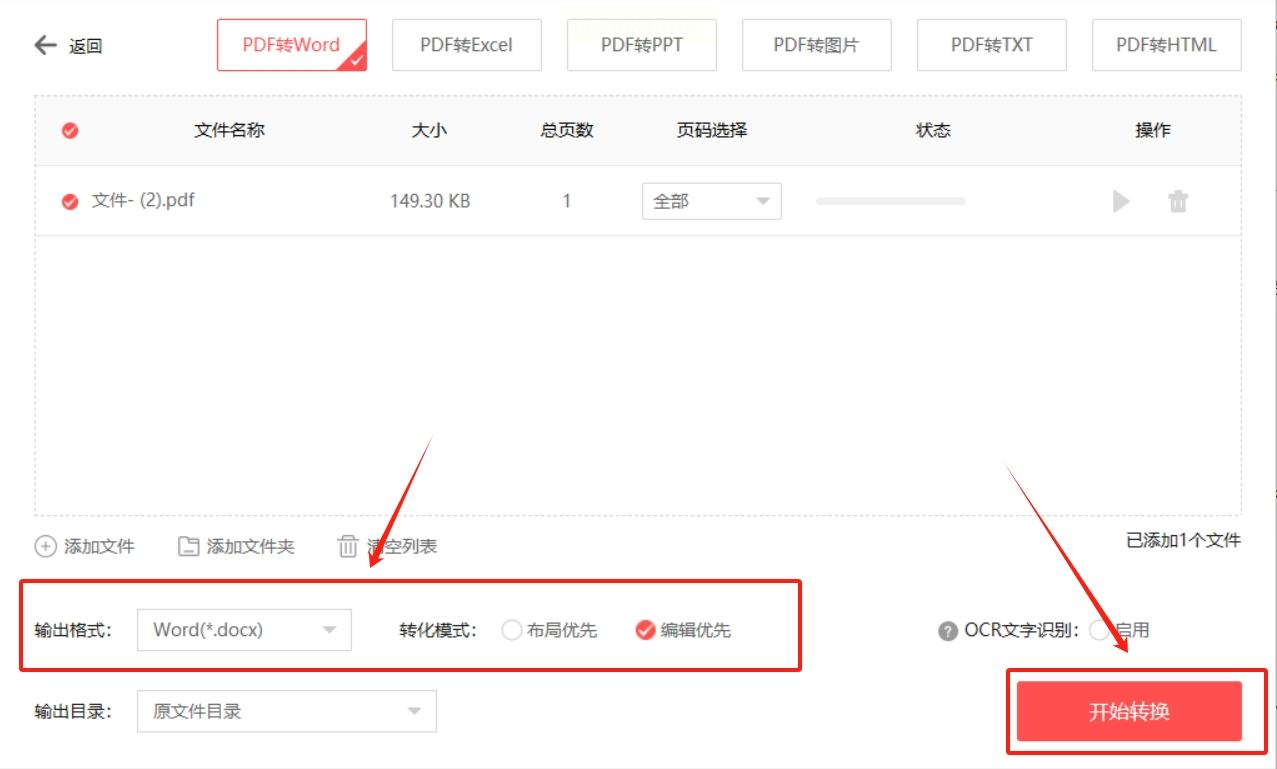Delete 文件- (2).pdf with the trash icon
1277x769 pixels.
tap(1178, 201)
